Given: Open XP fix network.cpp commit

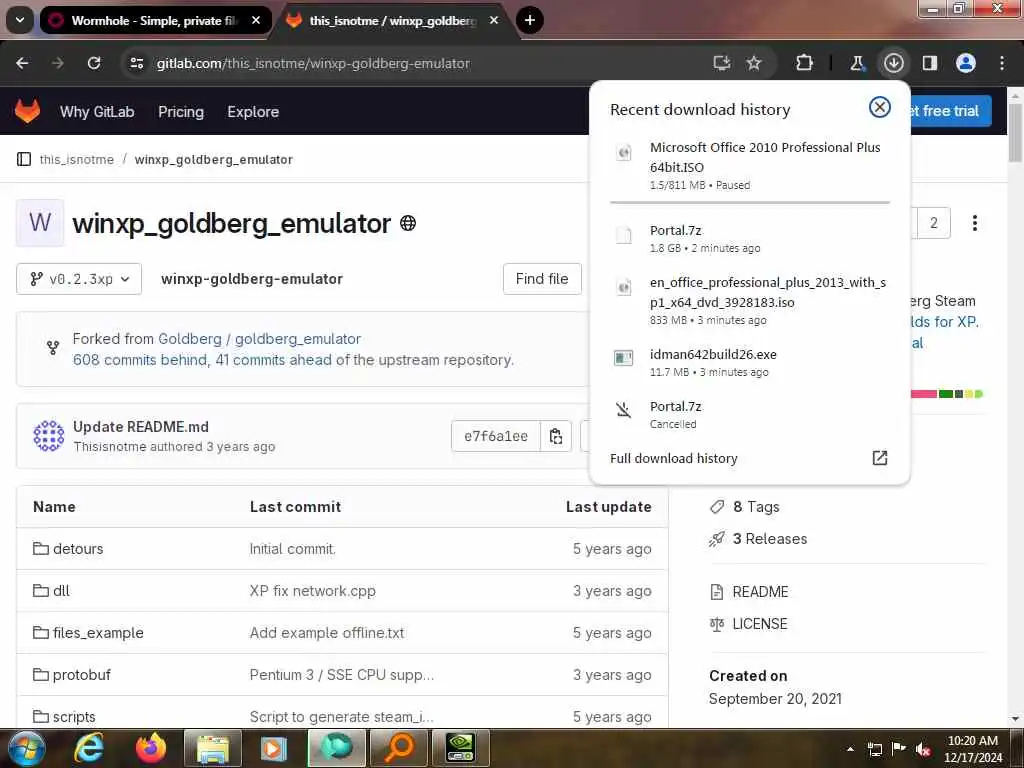Looking at the screenshot, I should coord(312,590).
